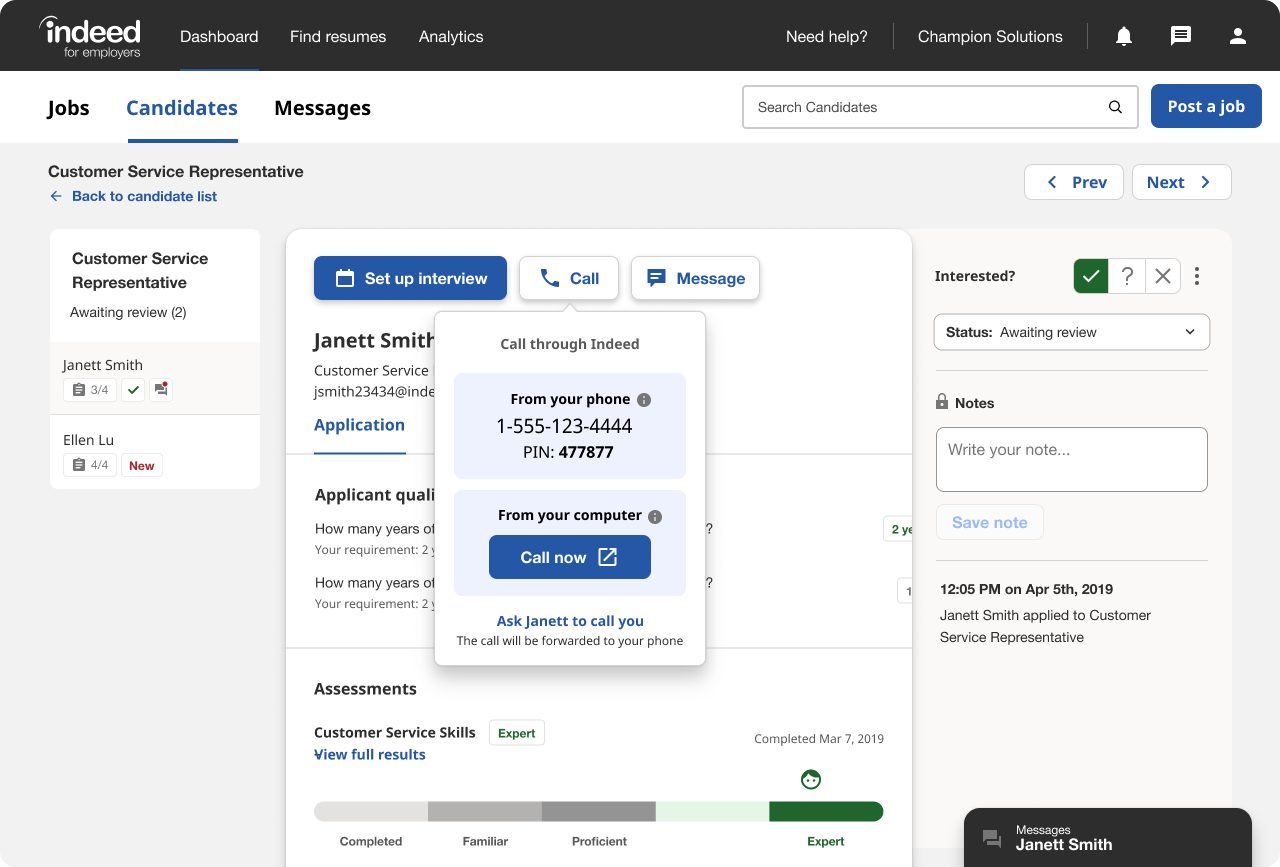Click the Expert segment of skills bar
The image size is (1280, 867).
[x=825, y=811]
